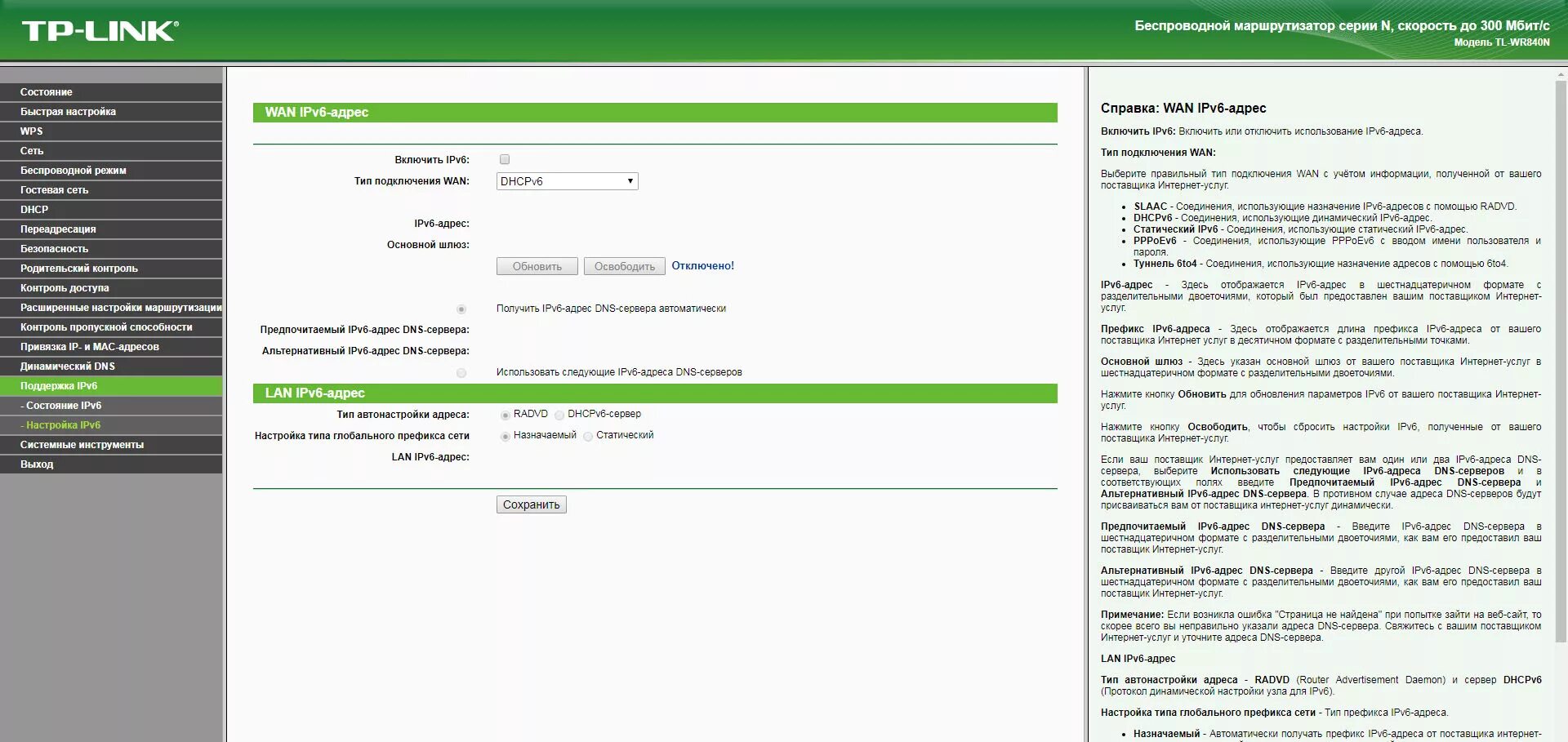Click WAN IPv6-адрес section header
The image size is (1568, 742).
[x=655, y=113]
